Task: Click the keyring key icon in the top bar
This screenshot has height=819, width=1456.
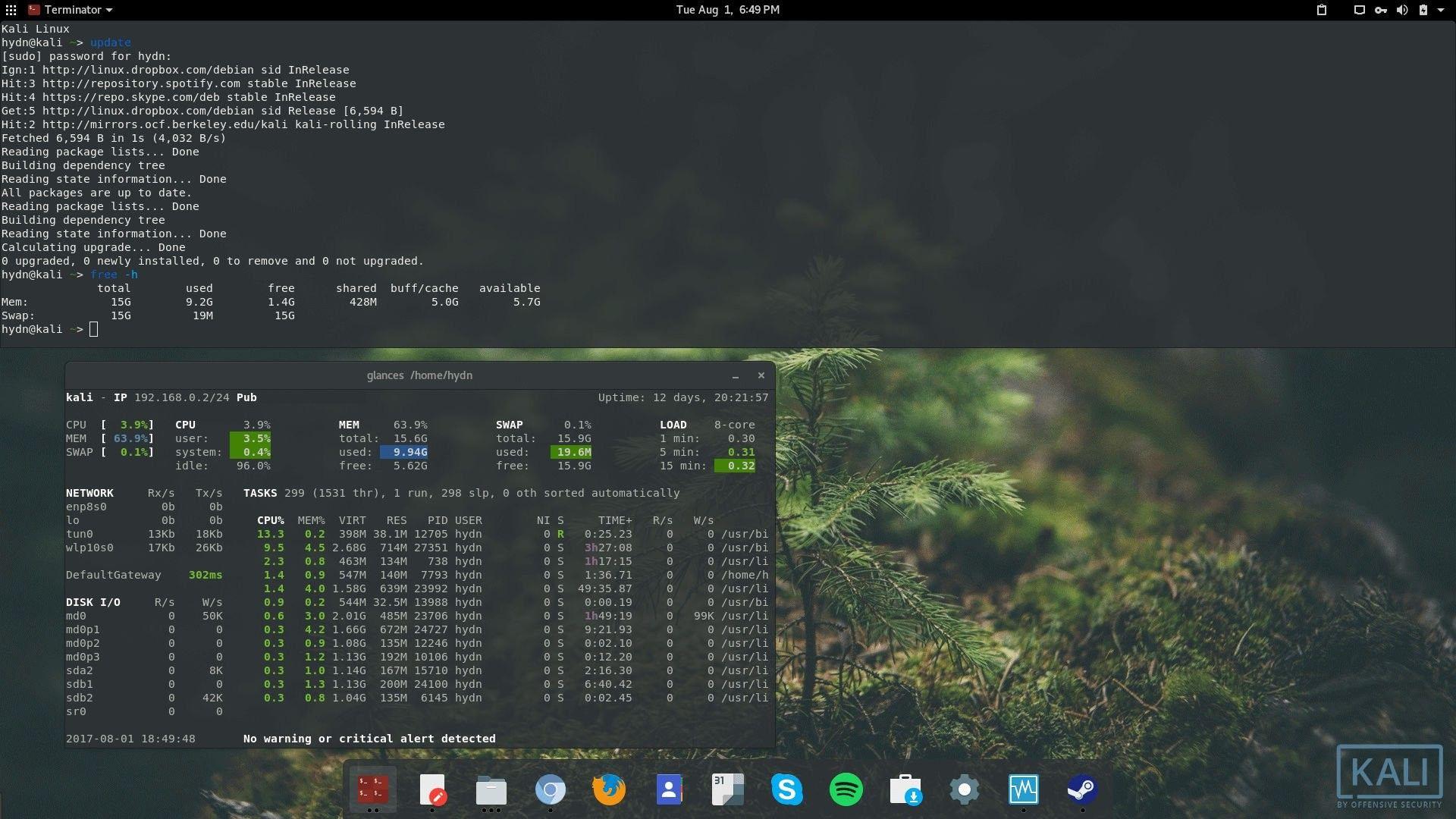Action: (x=1382, y=10)
